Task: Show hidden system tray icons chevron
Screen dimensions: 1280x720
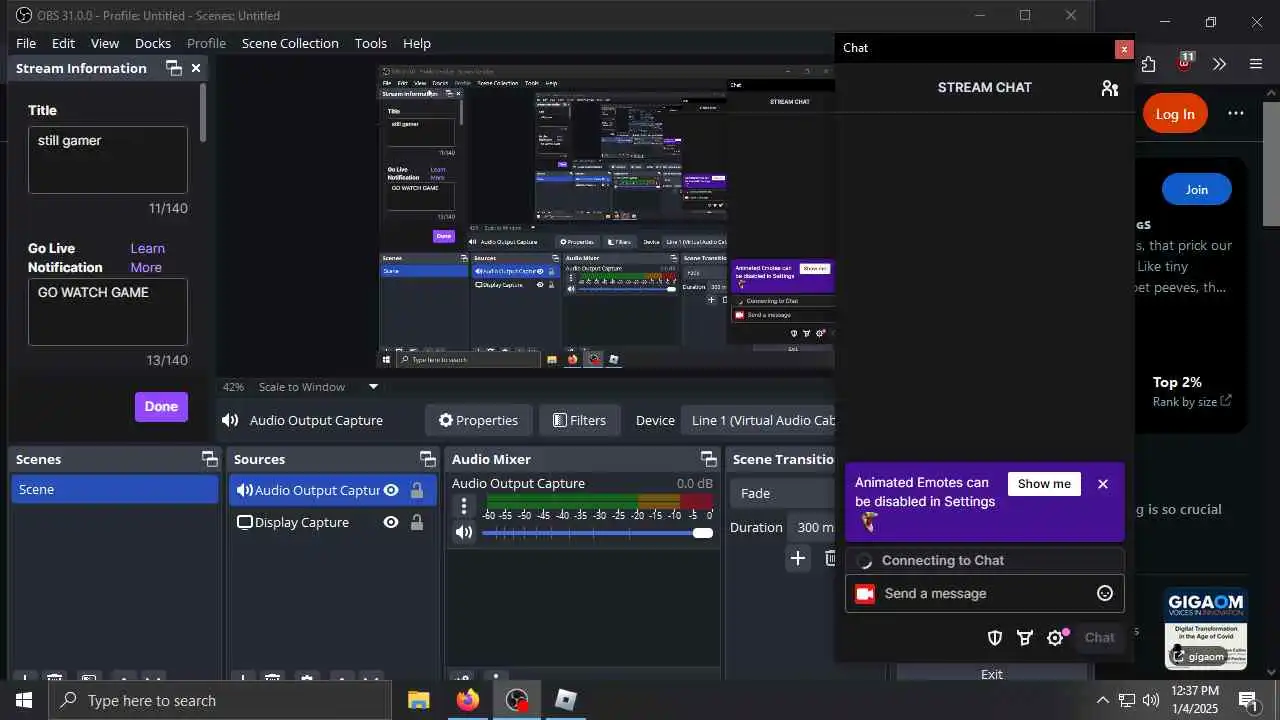Action: click(x=1102, y=700)
